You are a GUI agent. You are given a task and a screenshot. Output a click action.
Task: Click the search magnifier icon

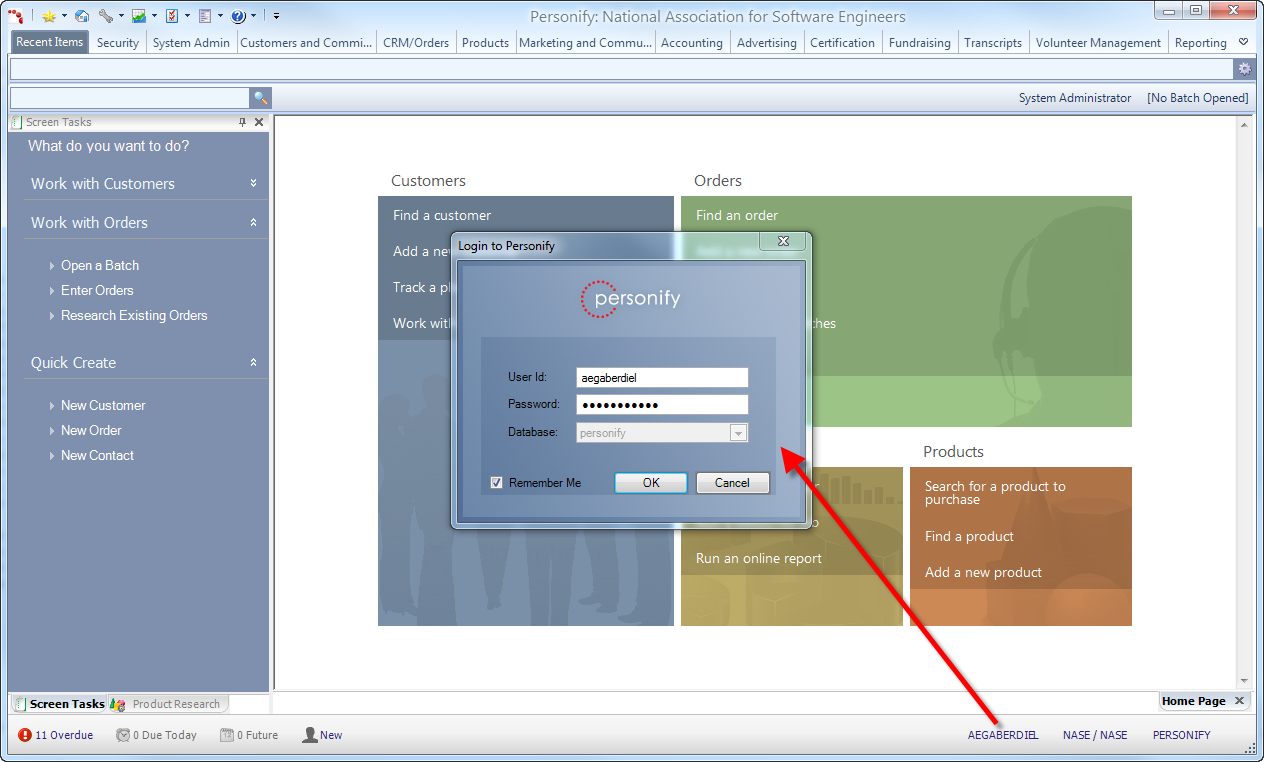(260, 98)
